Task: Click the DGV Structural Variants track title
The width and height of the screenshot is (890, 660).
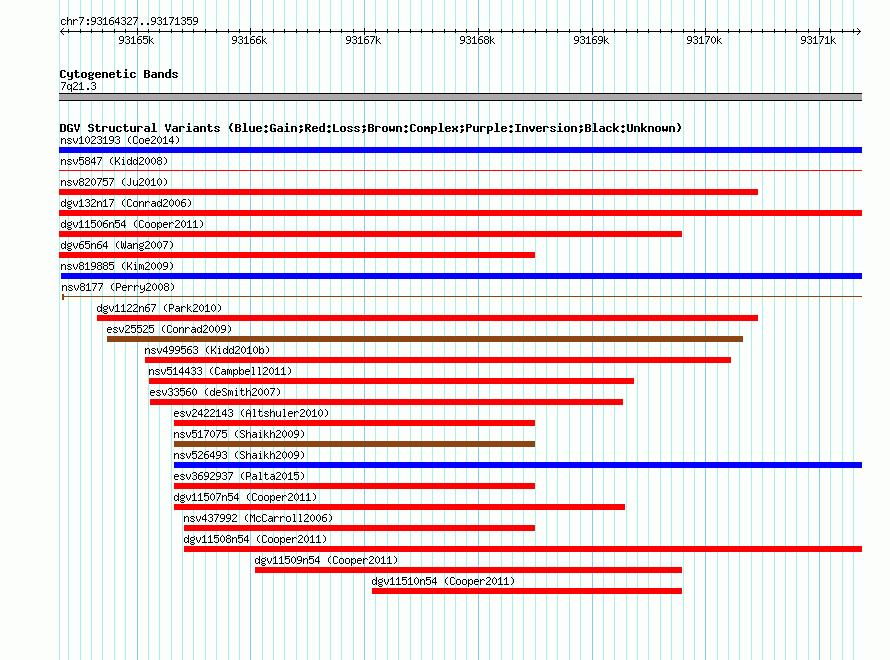Action: pos(371,128)
